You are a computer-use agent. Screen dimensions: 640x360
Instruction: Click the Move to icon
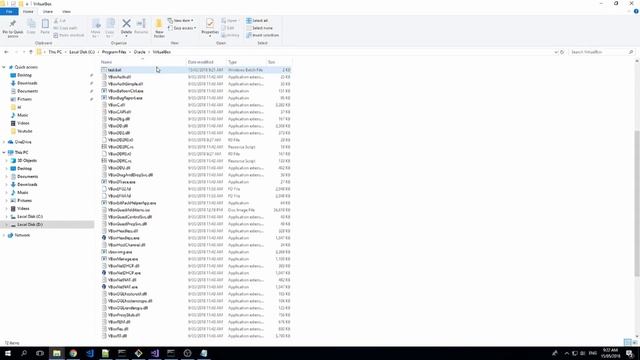[x=96, y=24]
